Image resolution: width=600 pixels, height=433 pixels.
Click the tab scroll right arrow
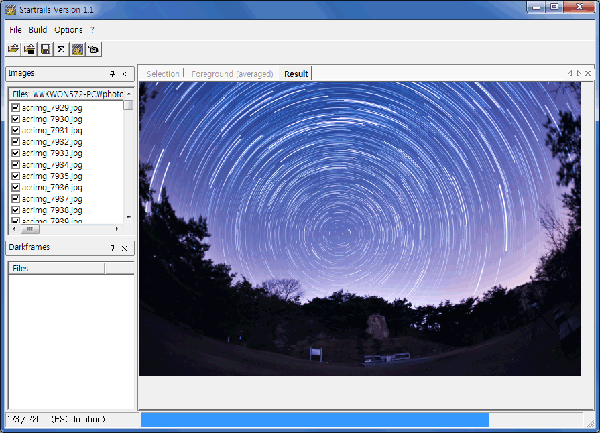tap(579, 73)
